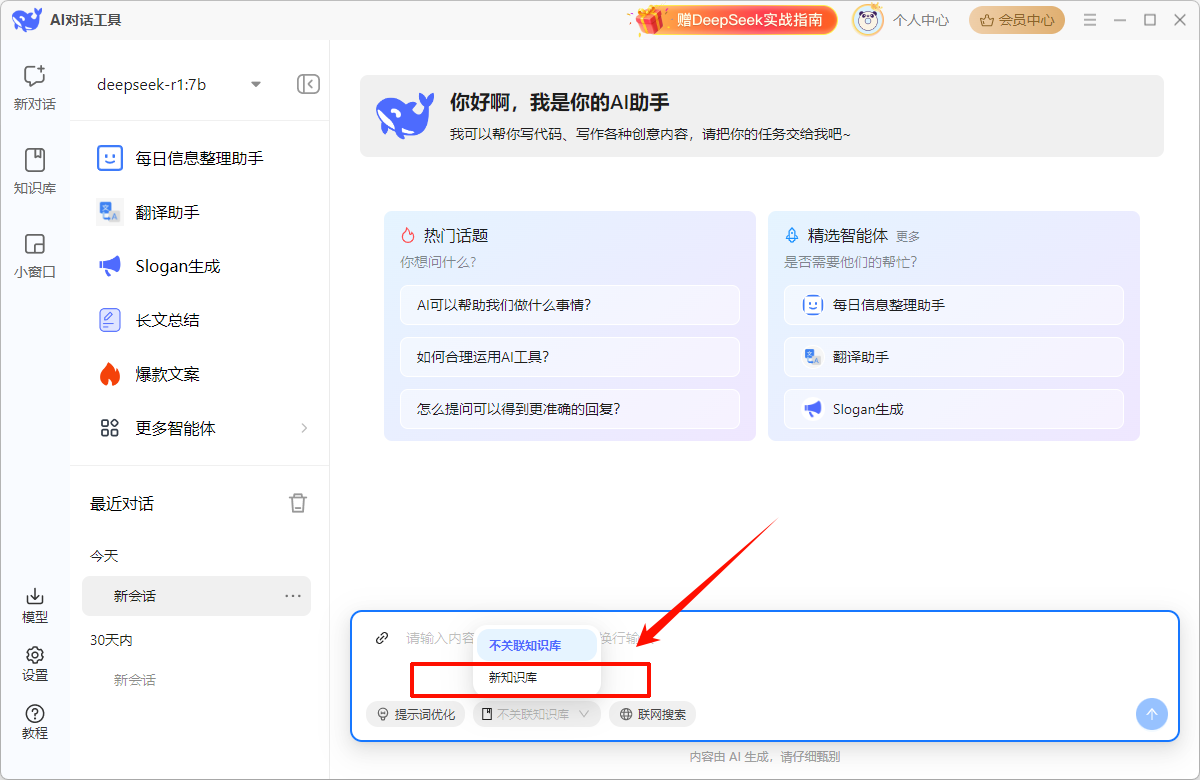The height and width of the screenshot is (780, 1200).
Task: Start a new chat via 新对话 icon
Action: [x=34, y=86]
